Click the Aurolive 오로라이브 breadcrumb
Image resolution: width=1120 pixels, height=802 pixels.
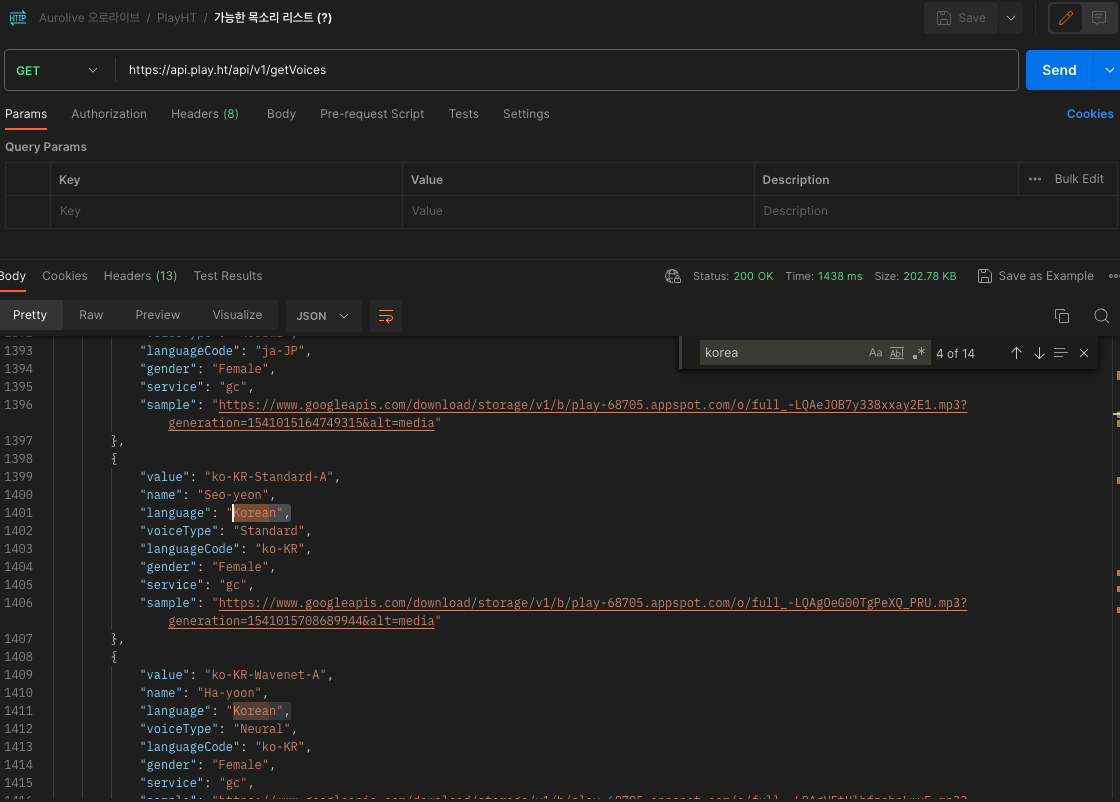click(89, 18)
